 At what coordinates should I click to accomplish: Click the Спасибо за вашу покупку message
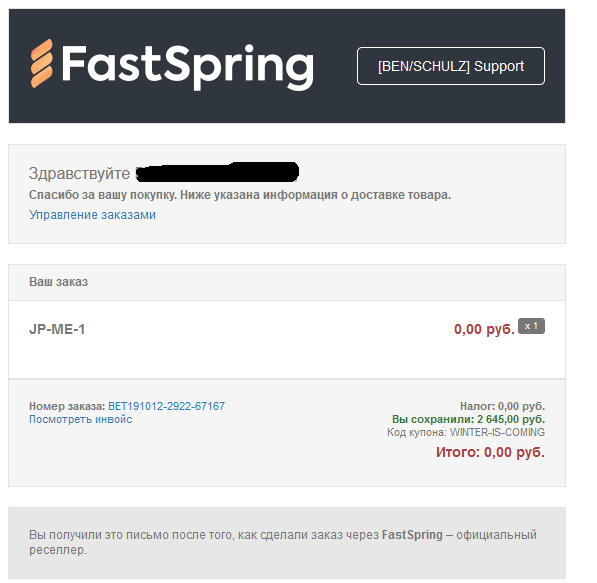(x=240, y=195)
